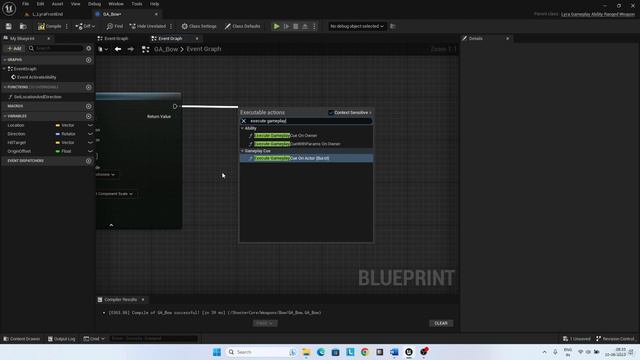Viewport: 640px width, 360px height.
Task: Add a new variable with Variables plus icon
Action: [89, 116]
